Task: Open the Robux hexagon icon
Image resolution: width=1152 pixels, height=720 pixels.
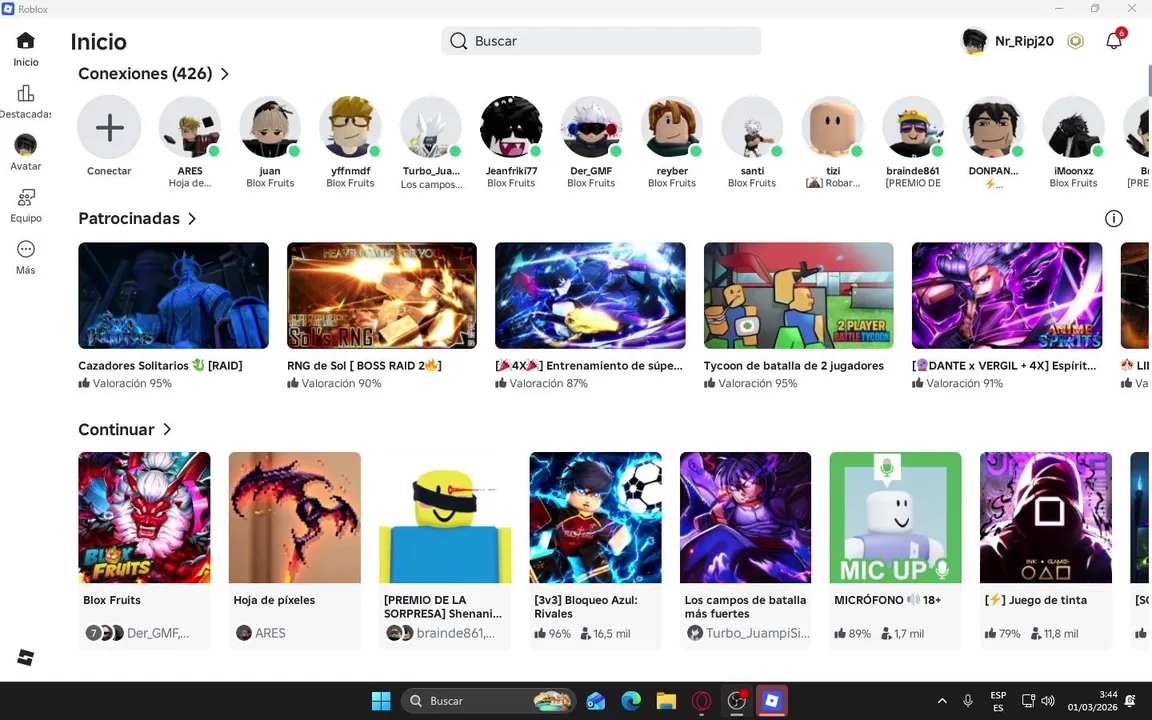Action: pos(1076,41)
